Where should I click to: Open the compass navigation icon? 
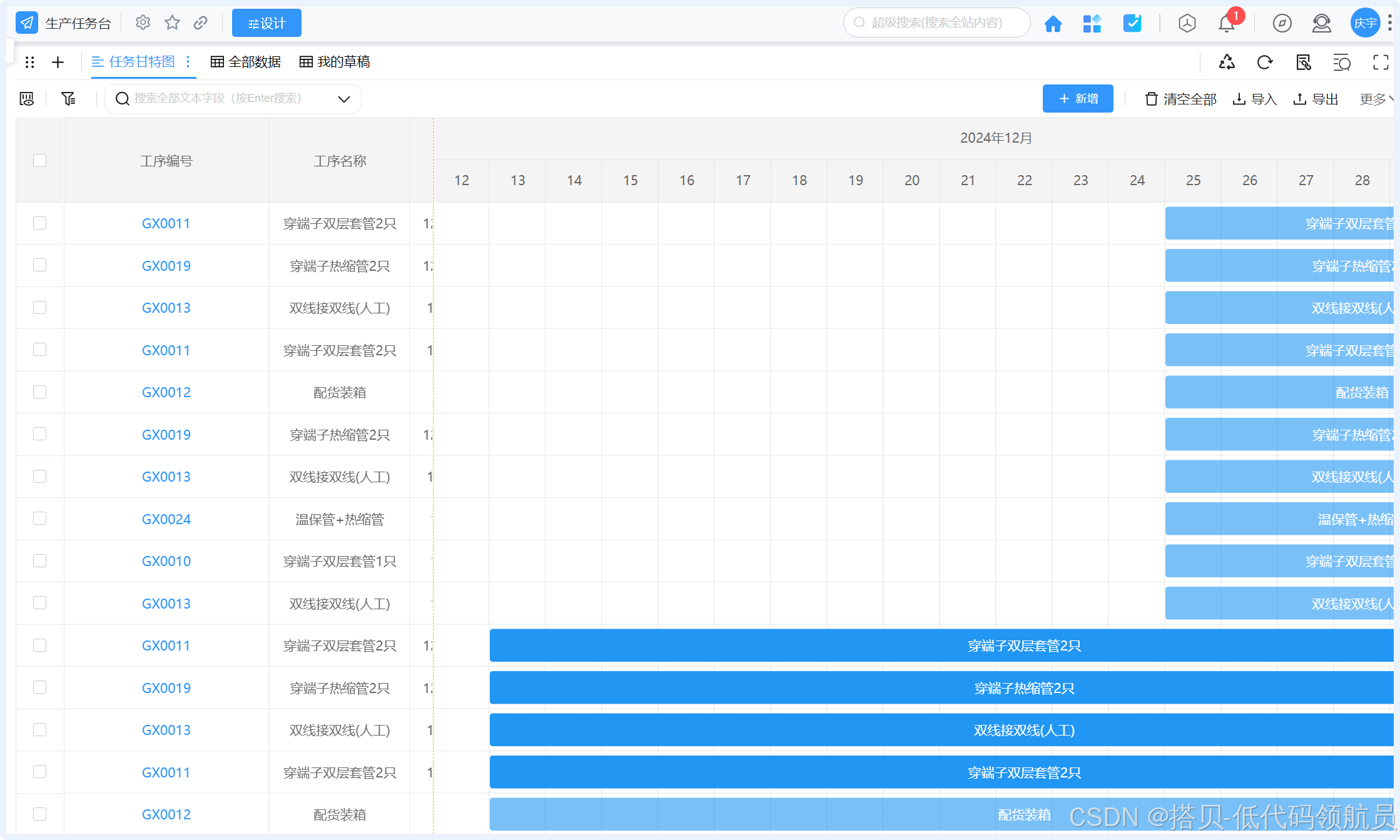pos(1282,24)
